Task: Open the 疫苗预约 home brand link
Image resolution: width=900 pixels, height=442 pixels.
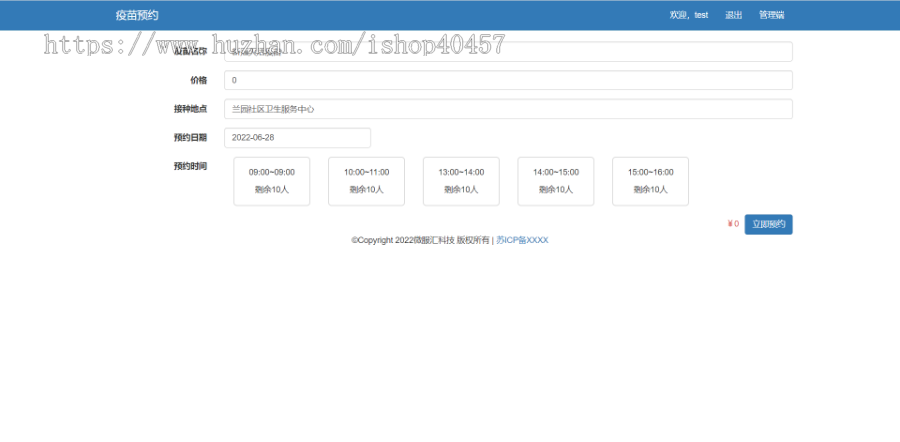Action: pos(137,15)
